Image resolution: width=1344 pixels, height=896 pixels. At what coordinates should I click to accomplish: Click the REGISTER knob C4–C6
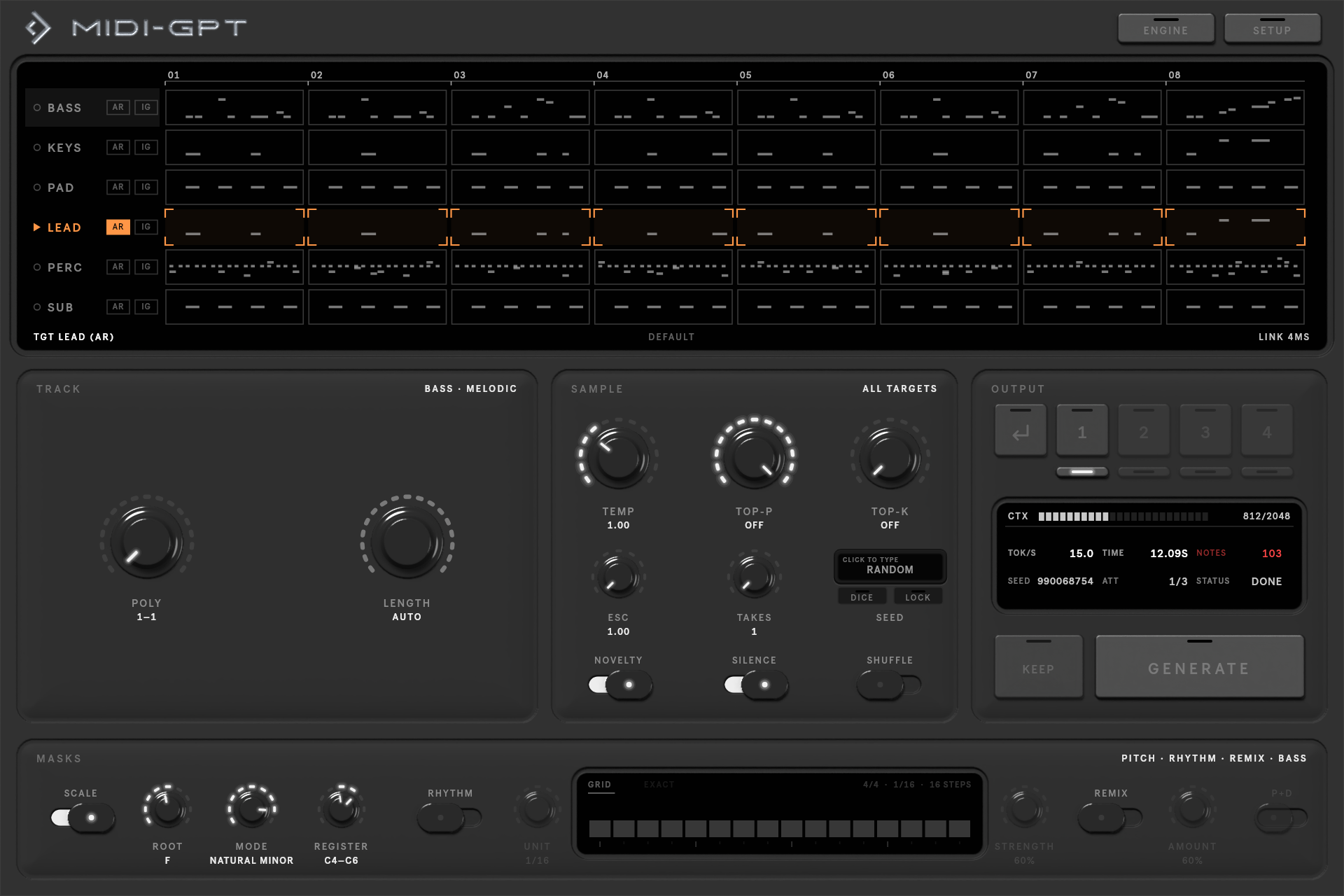[341, 808]
